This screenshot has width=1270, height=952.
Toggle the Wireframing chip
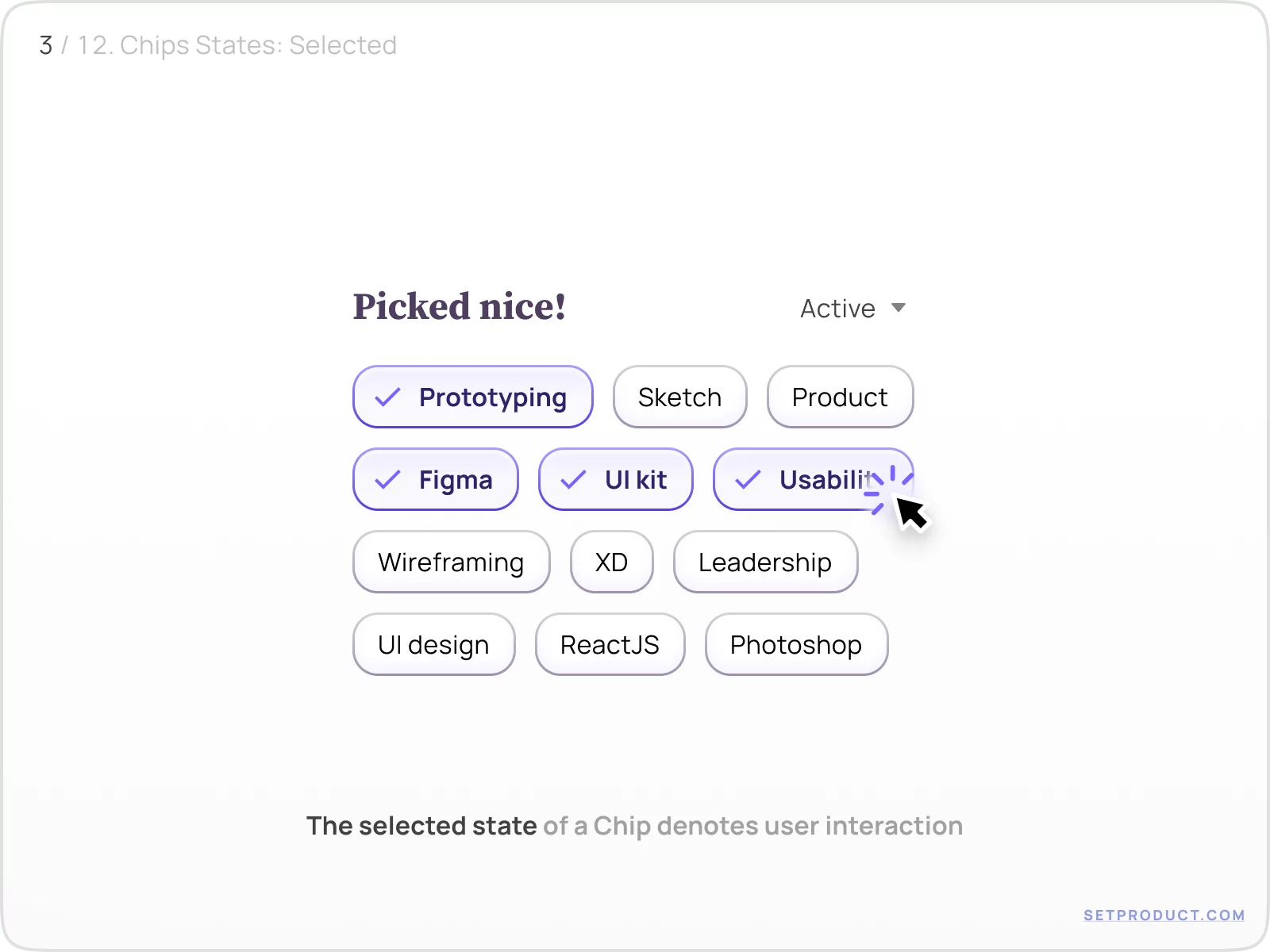click(451, 562)
